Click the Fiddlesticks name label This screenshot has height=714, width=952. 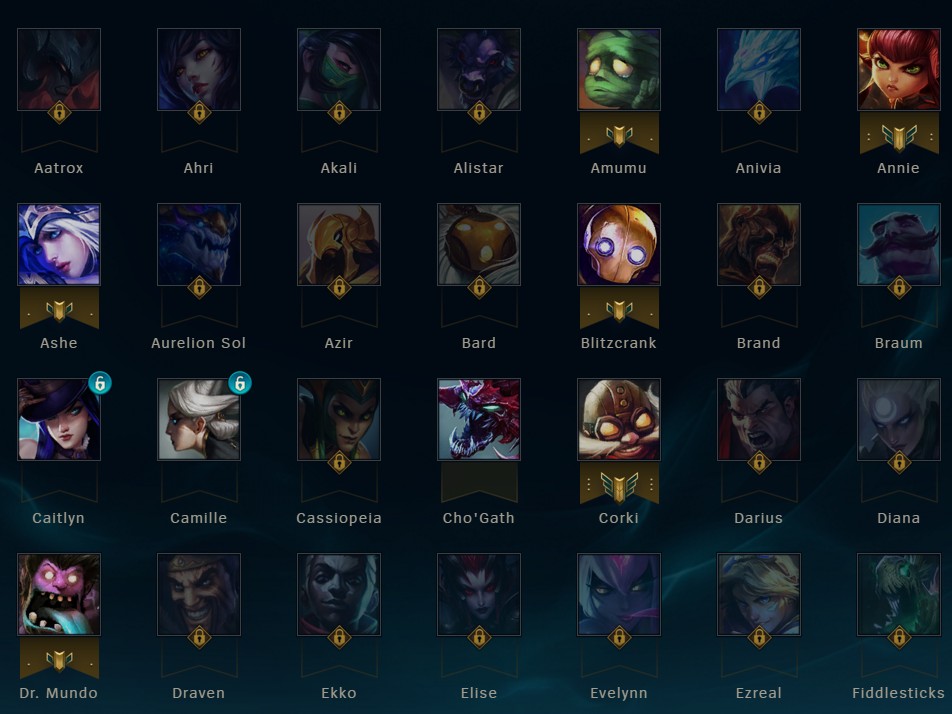pos(899,693)
